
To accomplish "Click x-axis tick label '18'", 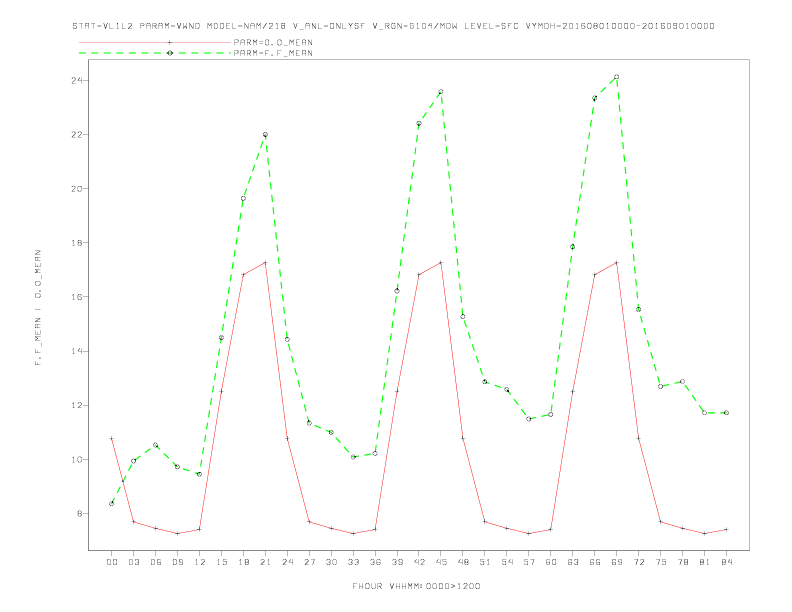I will [x=243, y=562].
